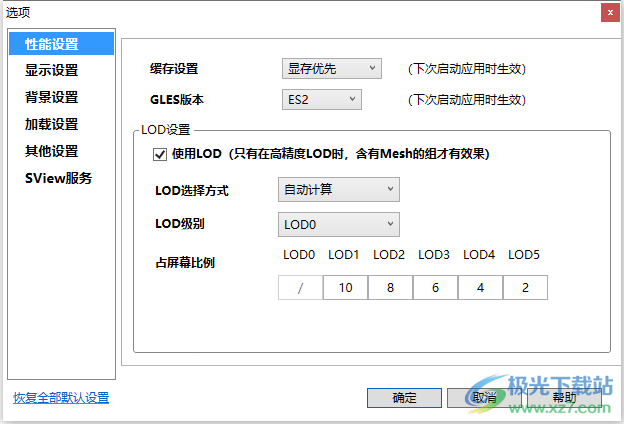Screen dimensions: 624x424
Task: Click the LOD0 screen ratio field
Action: (300, 287)
